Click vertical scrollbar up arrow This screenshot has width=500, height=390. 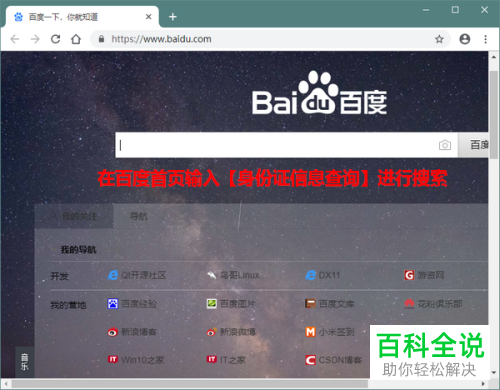[x=494, y=57]
